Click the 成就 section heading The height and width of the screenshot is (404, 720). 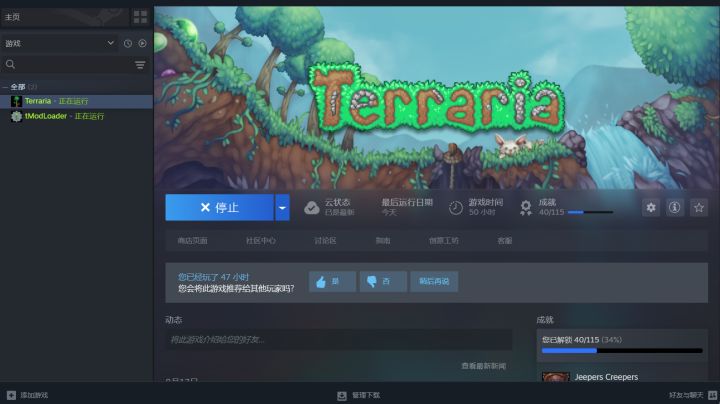coord(545,320)
